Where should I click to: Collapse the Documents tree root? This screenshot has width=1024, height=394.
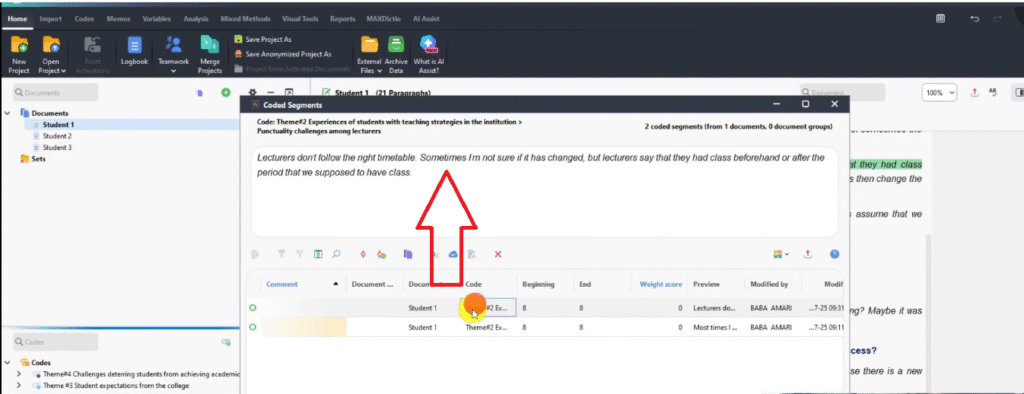[7, 113]
